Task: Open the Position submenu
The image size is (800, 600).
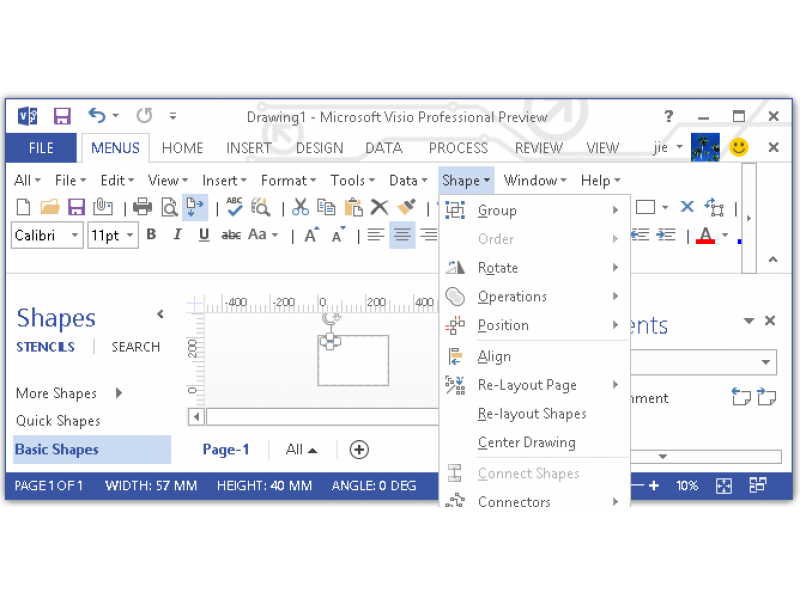Action: point(534,324)
